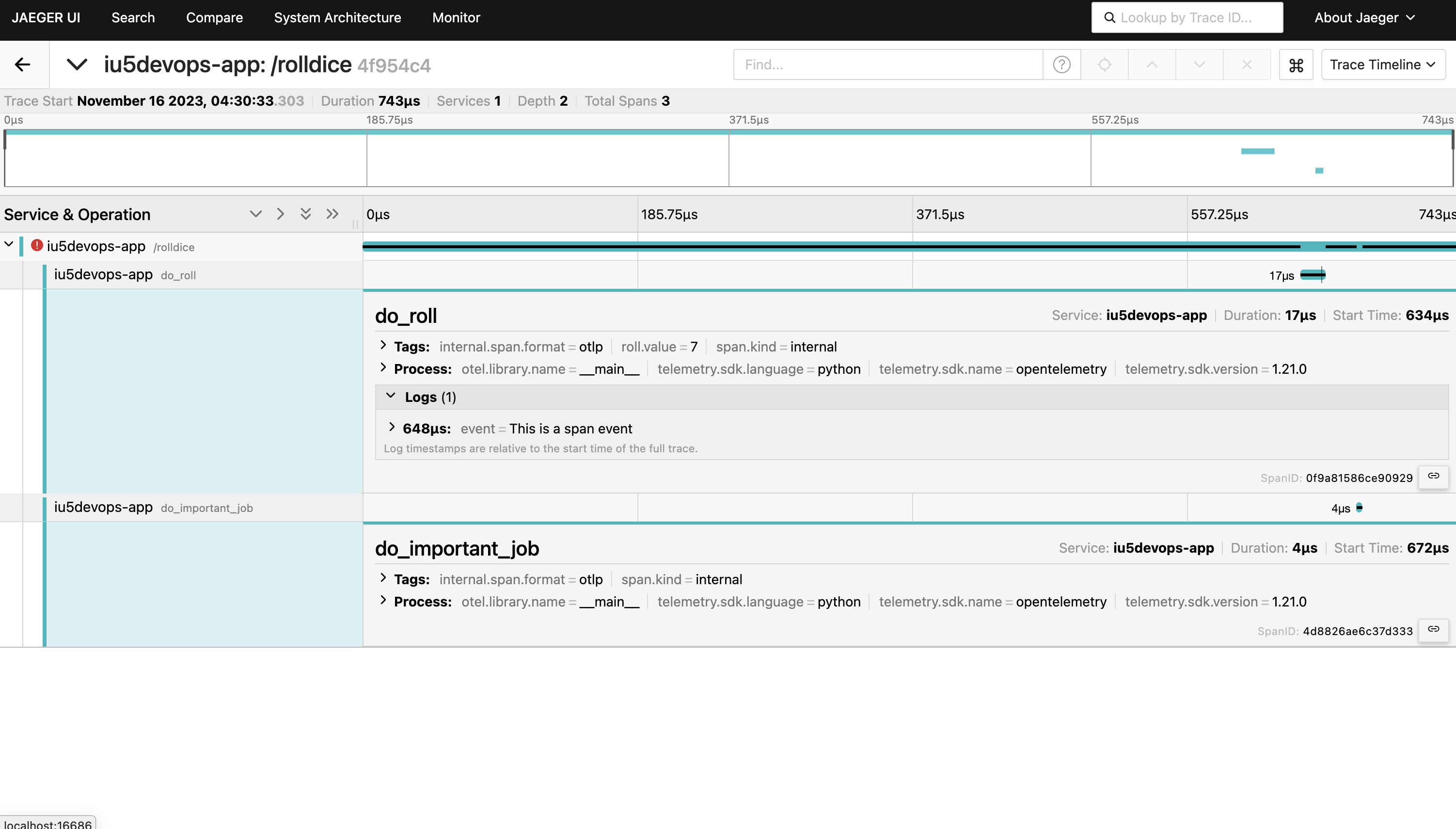Viewport: 1456px width, 829px height.
Task: Click the close trace view X icon
Action: (x=1246, y=64)
